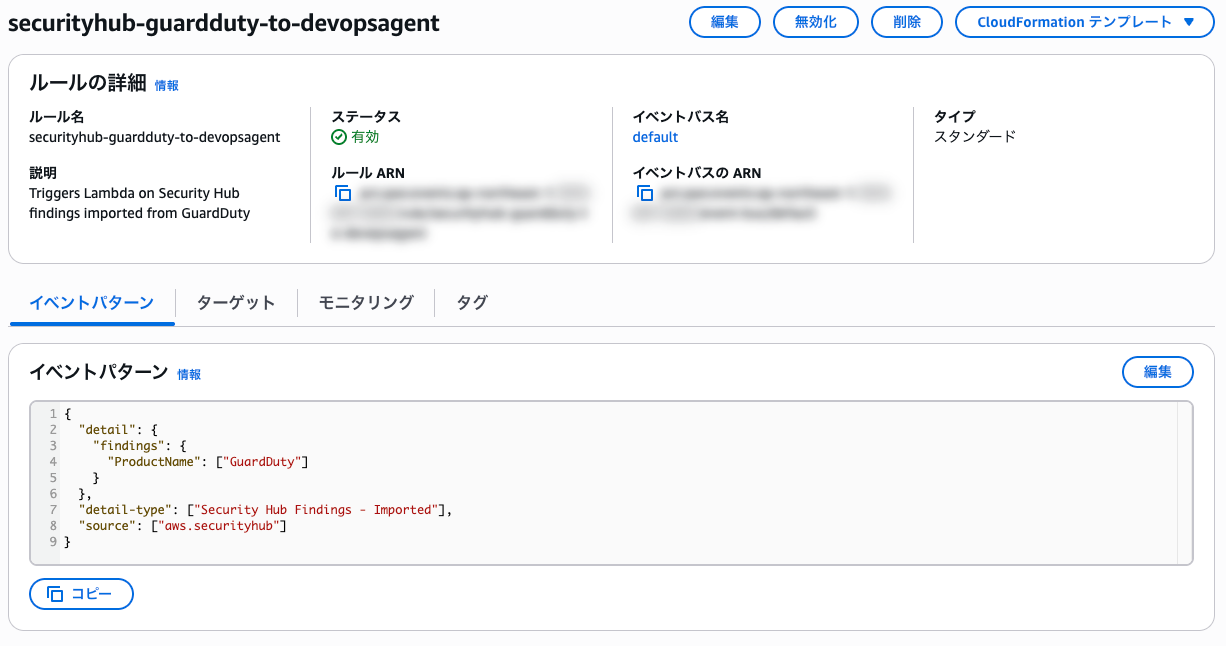This screenshot has width=1226, height=646.
Task: Open the default event bus link
Action: [x=655, y=137]
